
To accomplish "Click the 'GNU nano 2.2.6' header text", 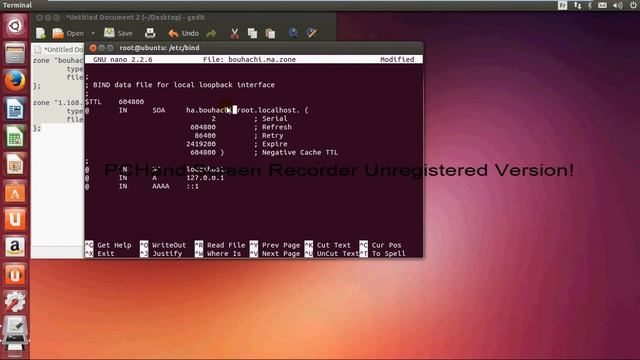I will point(122,60).
